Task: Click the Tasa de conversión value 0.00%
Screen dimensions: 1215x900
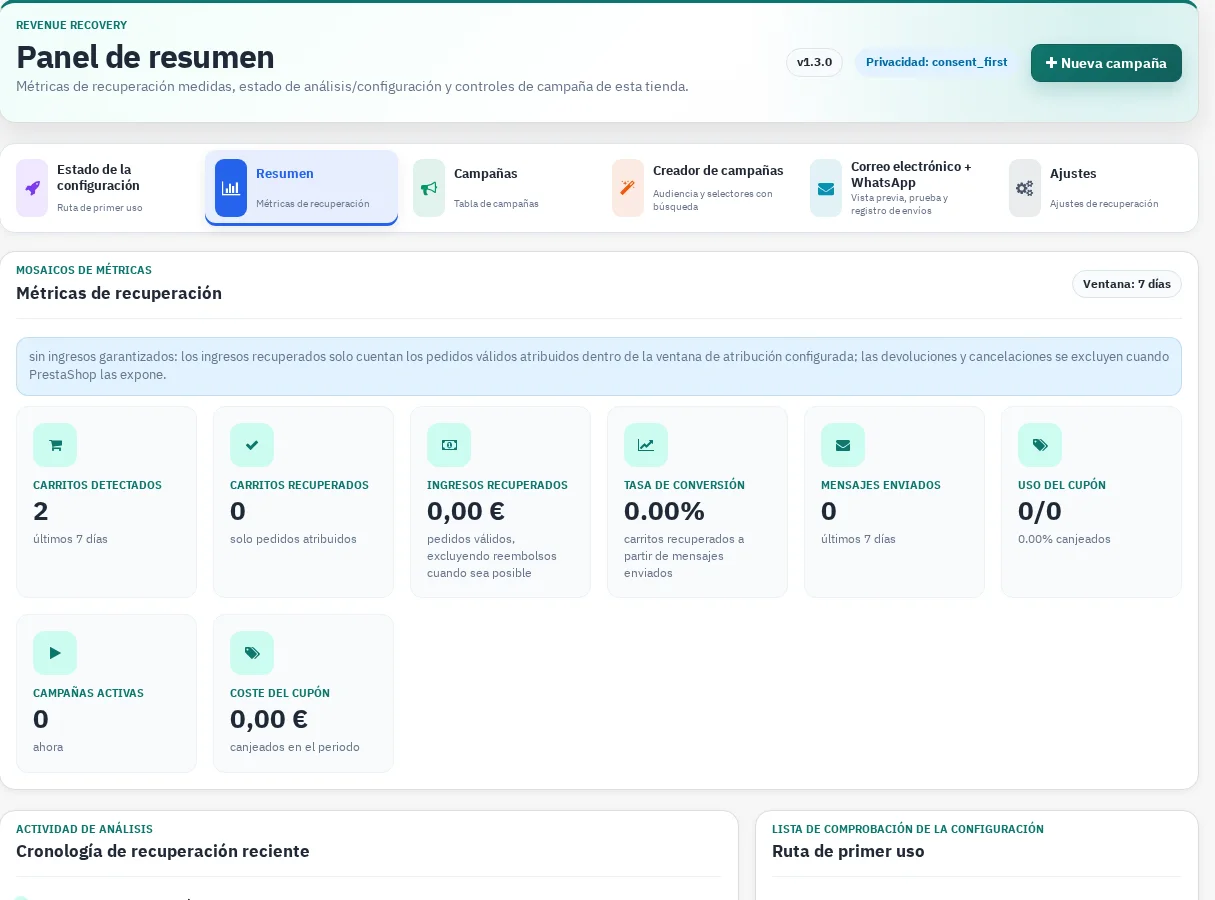Action: coord(664,511)
